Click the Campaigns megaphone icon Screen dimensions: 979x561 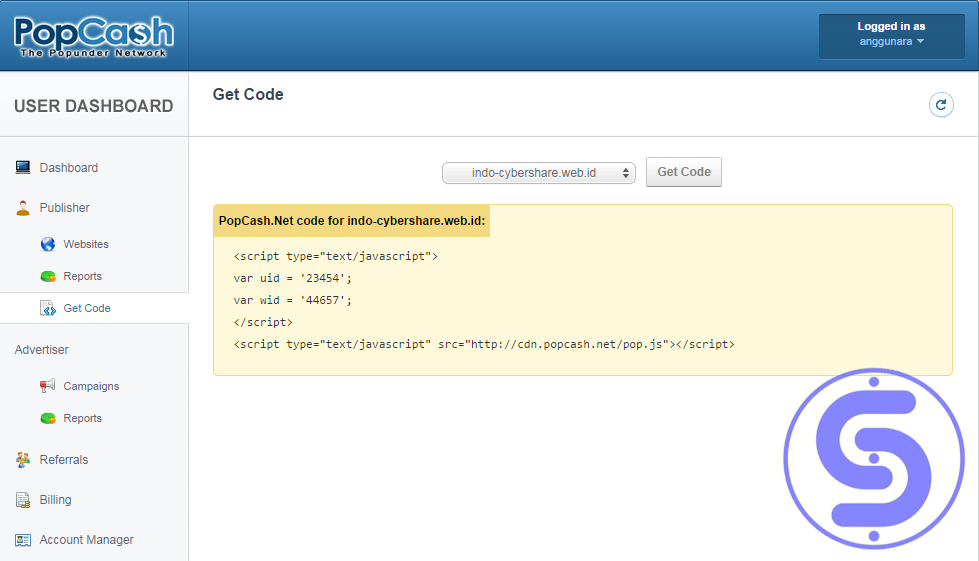(47, 386)
